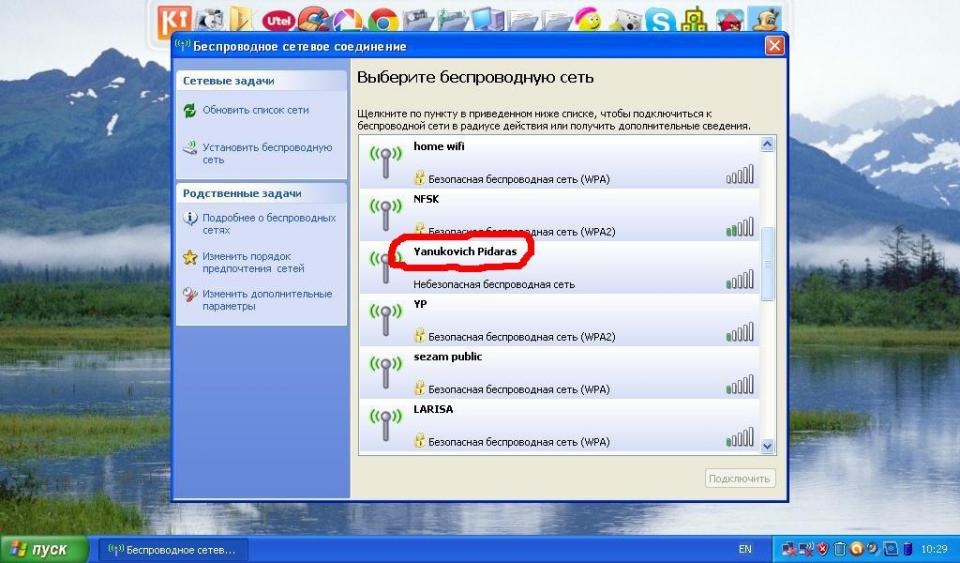Viewport: 960px width, 563px height.
Task: Click the star icon for preferred networks order
Action: (x=190, y=258)
